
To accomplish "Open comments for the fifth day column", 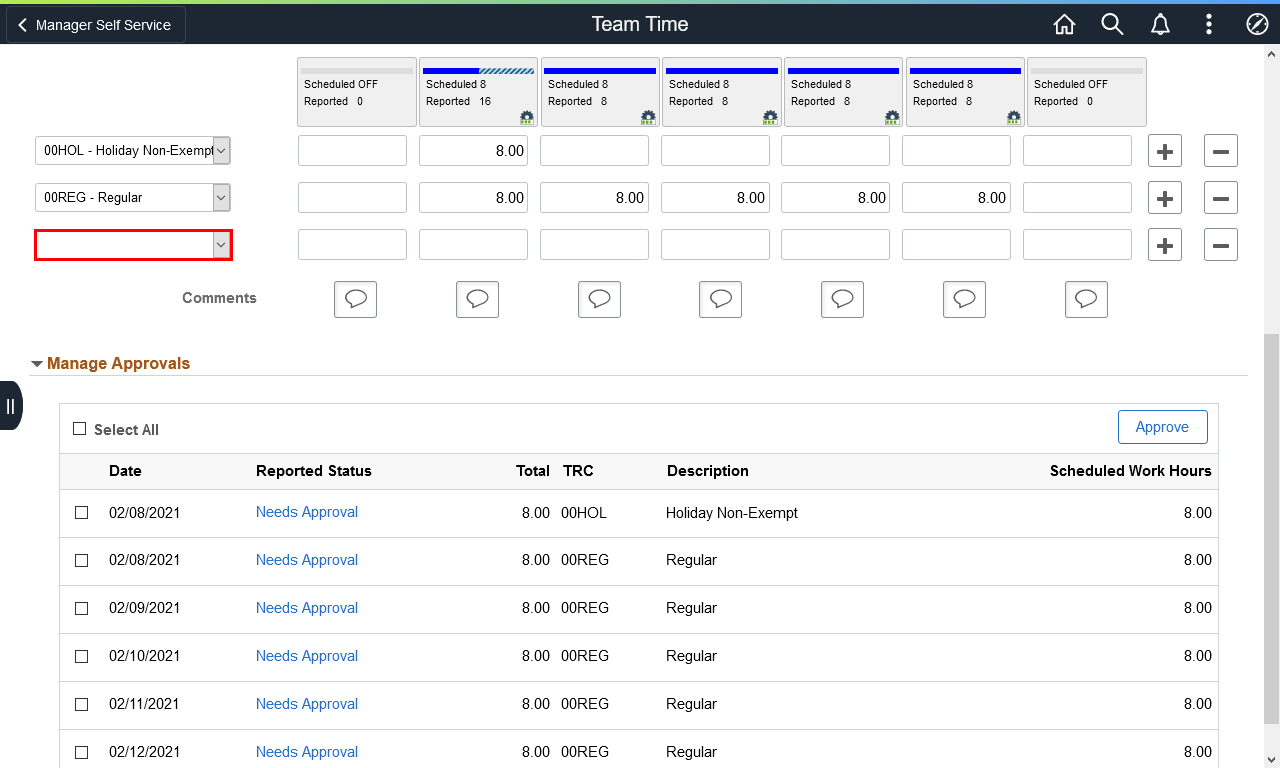I will (842, 299).
